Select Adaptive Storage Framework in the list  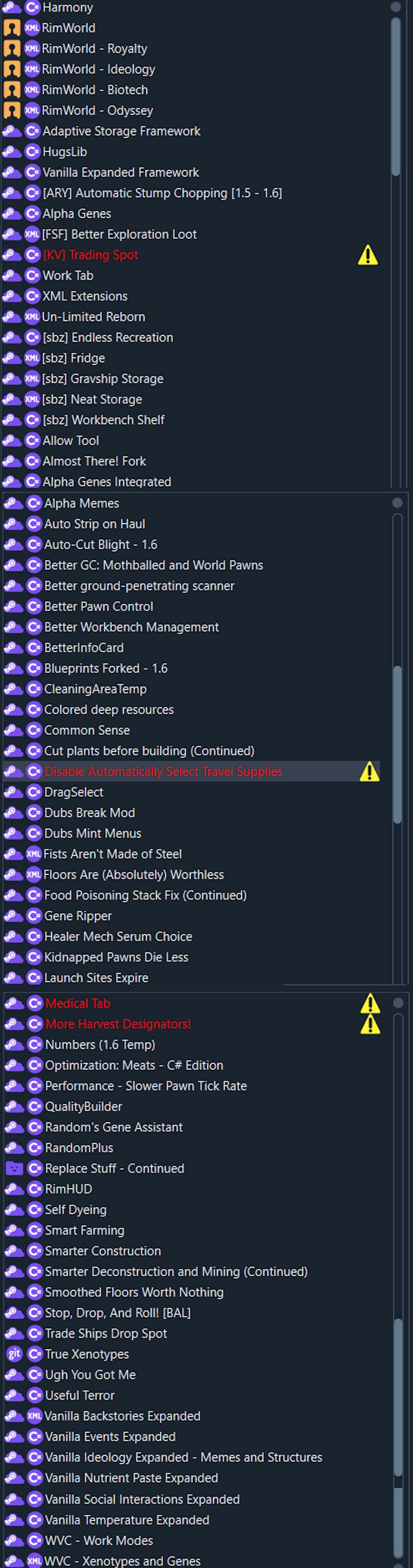pyautogui.click(x=121, y=132)
